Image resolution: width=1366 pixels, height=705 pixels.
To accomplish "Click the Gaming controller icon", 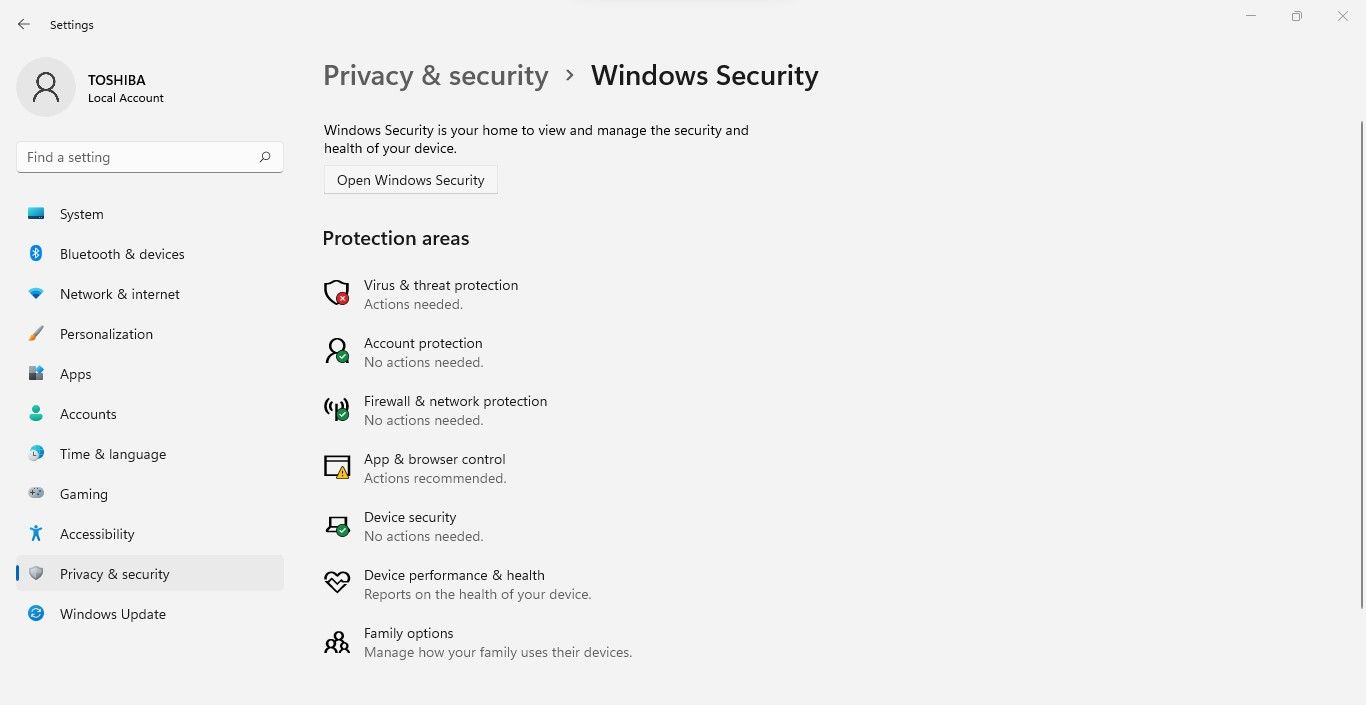I will coord(36,494).
